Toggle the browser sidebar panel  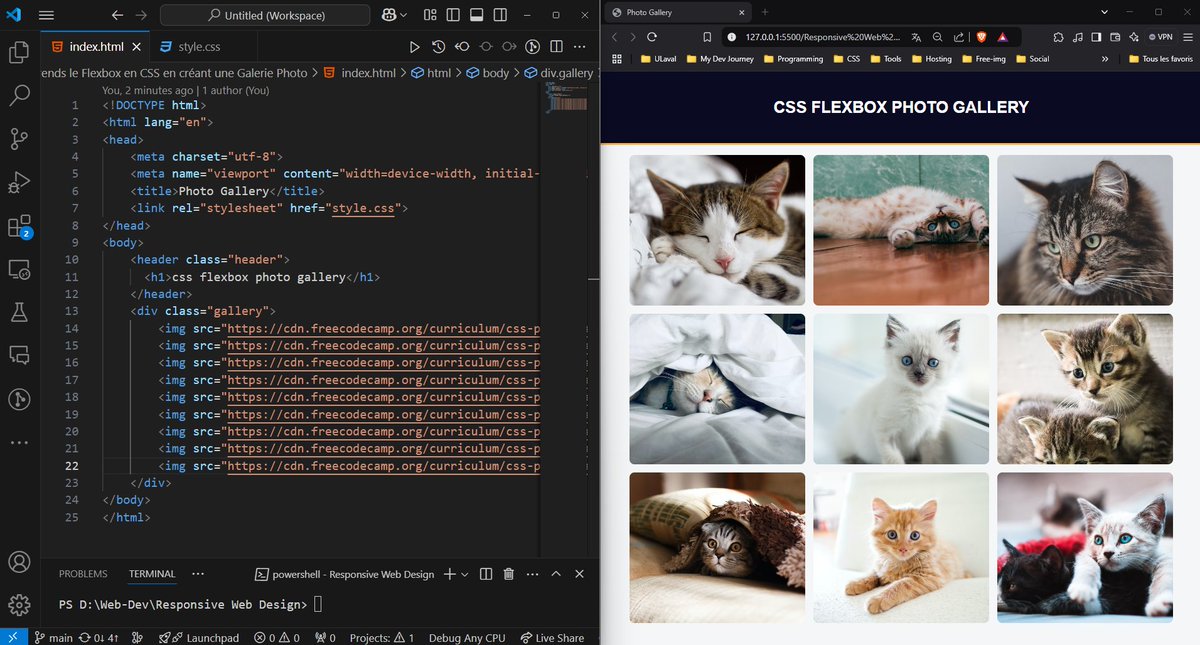(1096, 36)
